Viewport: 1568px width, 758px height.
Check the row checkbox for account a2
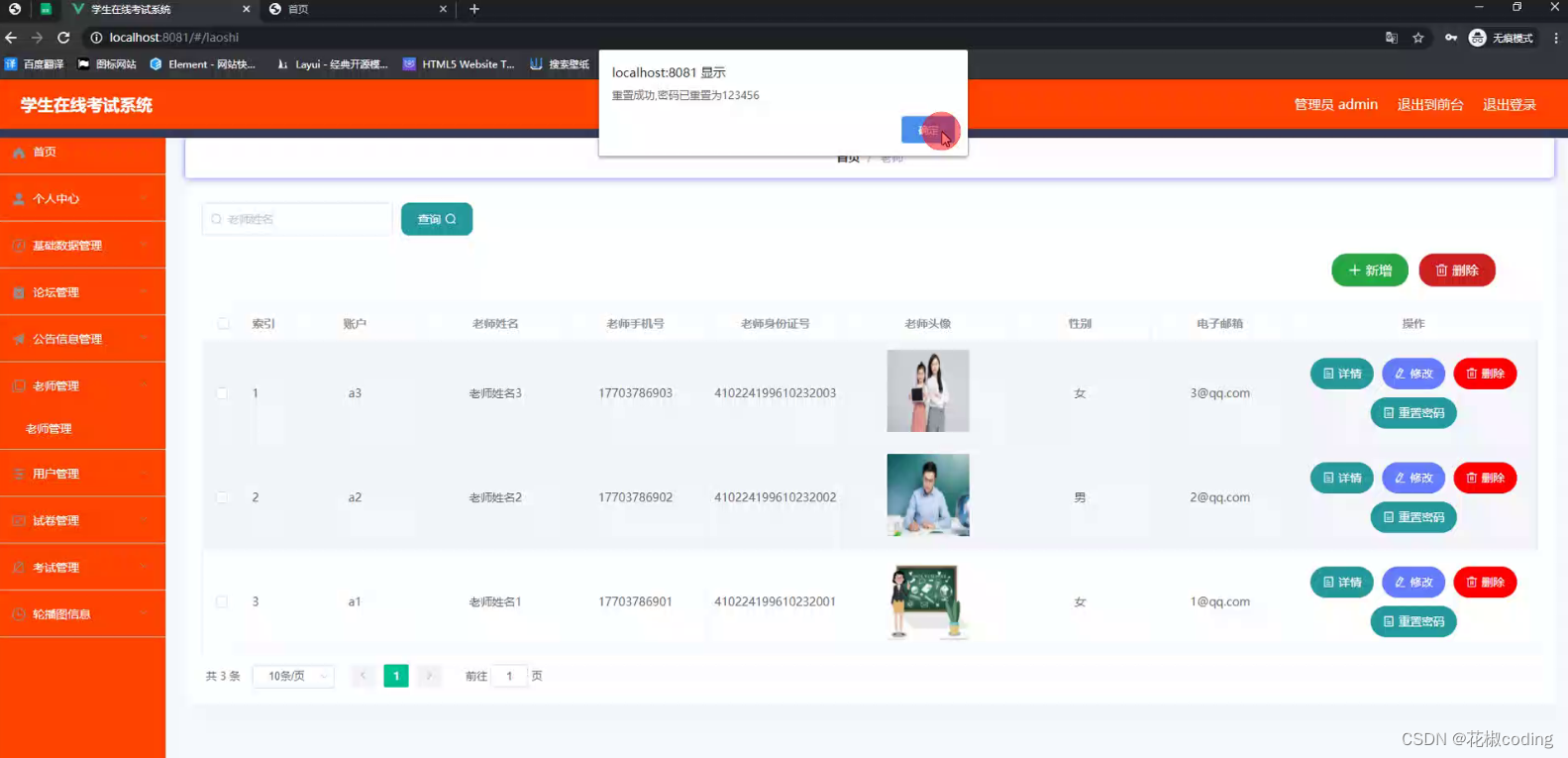[x=222, y=497]
